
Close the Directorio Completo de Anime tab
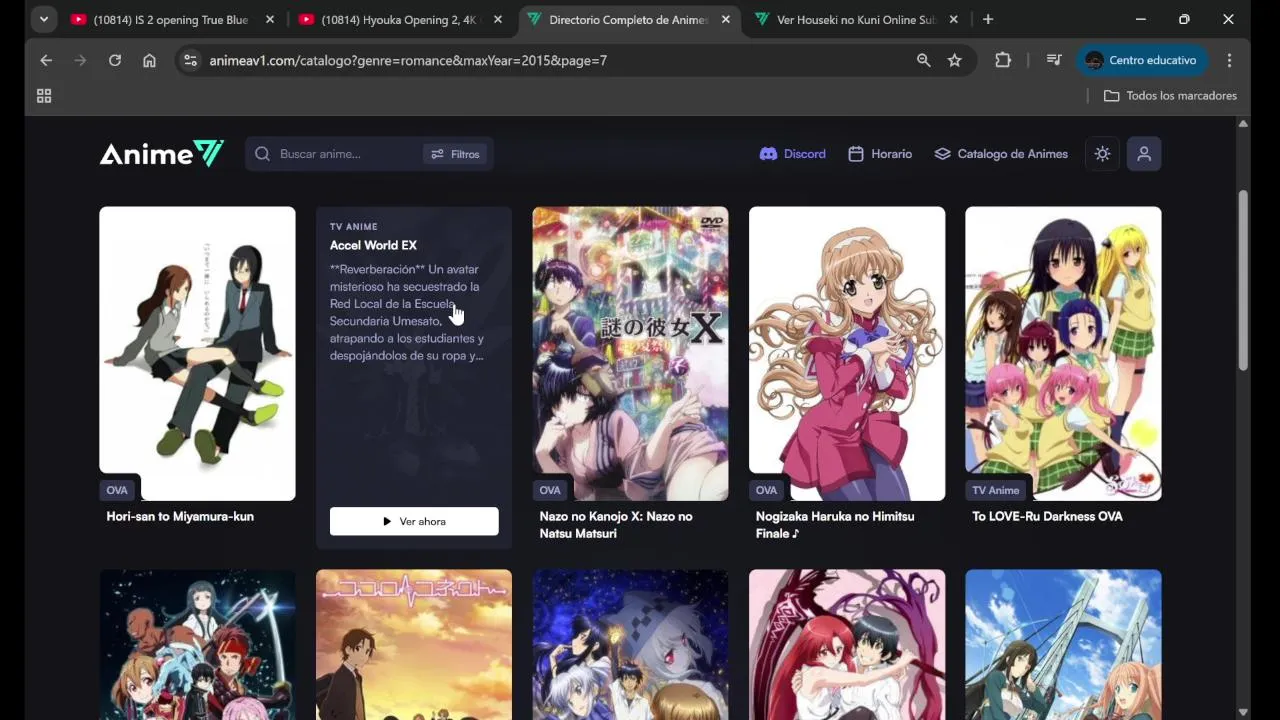point(726,19)
